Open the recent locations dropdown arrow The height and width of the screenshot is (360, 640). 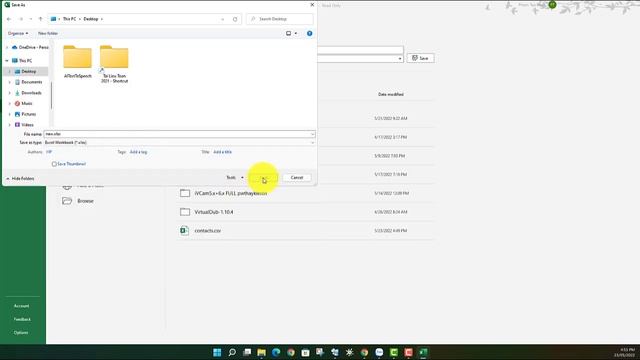(x=31, y=19)
